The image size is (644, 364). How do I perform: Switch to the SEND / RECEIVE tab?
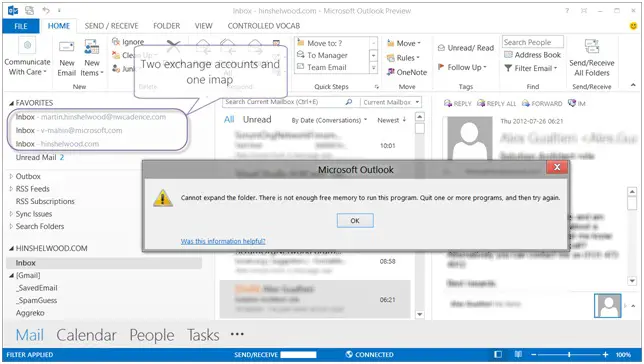111,26
